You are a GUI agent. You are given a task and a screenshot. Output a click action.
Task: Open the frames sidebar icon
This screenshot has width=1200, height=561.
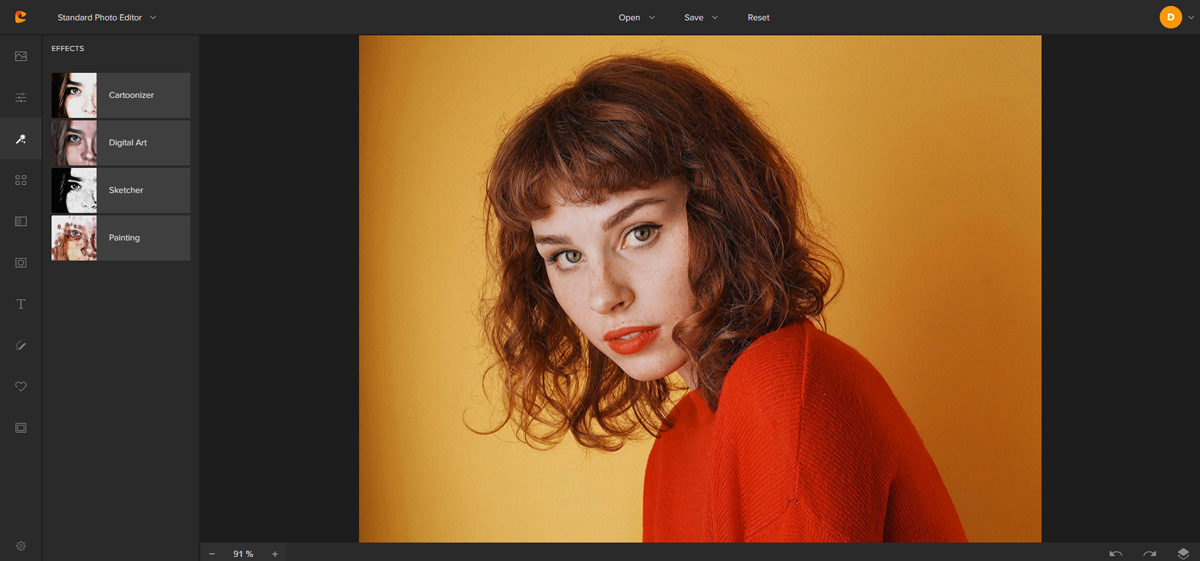click(20, 428)
